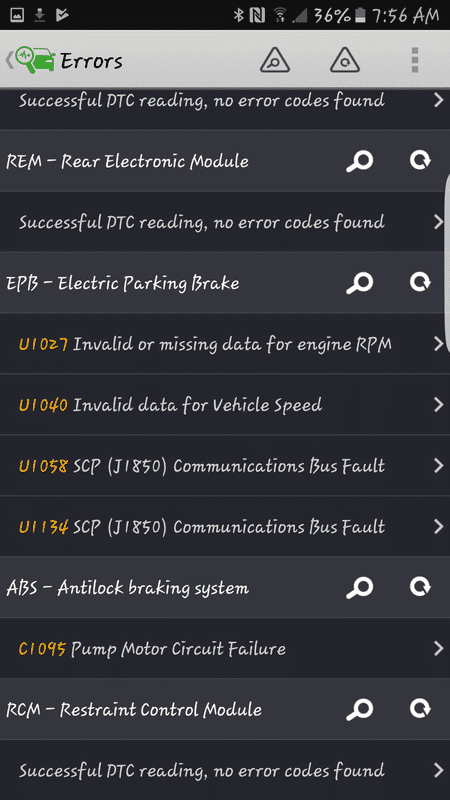Image resolution: width=450 pixels, height=800 pixels.
Task: Expand C1095 Pump Motor Circuit Failure
Action: (x=225, y=648)
